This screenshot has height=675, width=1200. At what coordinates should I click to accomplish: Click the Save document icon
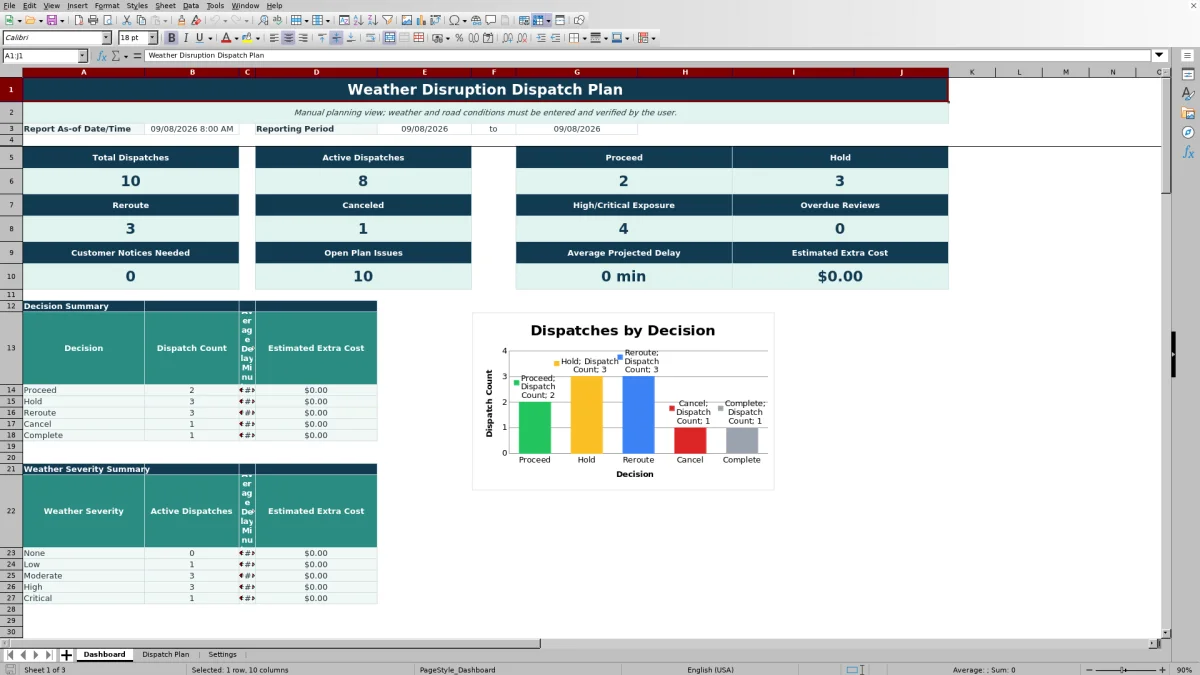51,20
